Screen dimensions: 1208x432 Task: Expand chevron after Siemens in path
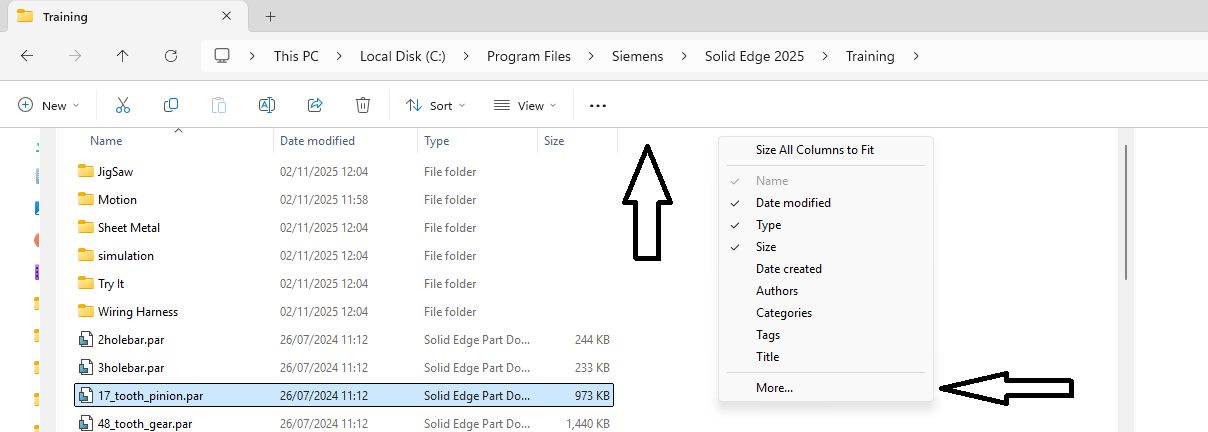click(x=684, y=56)
